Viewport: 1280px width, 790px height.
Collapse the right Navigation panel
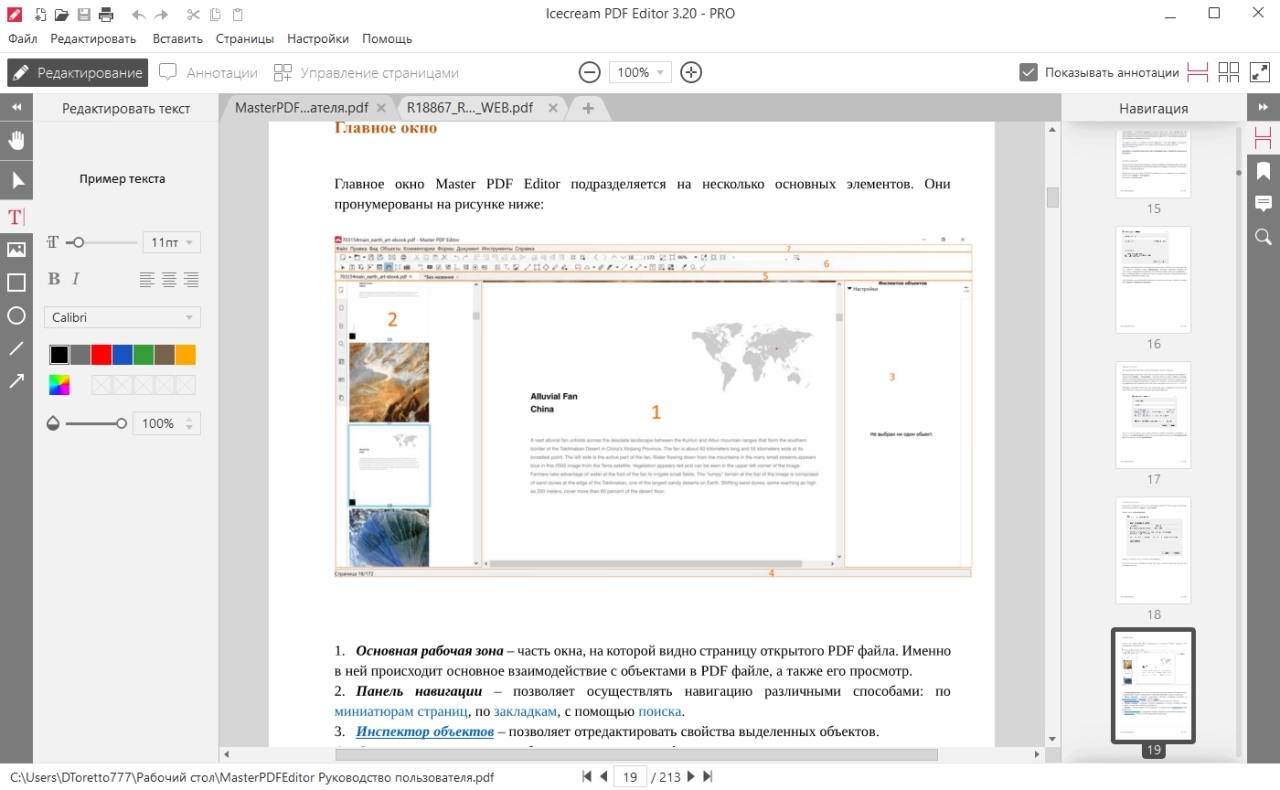(1264, 107)
